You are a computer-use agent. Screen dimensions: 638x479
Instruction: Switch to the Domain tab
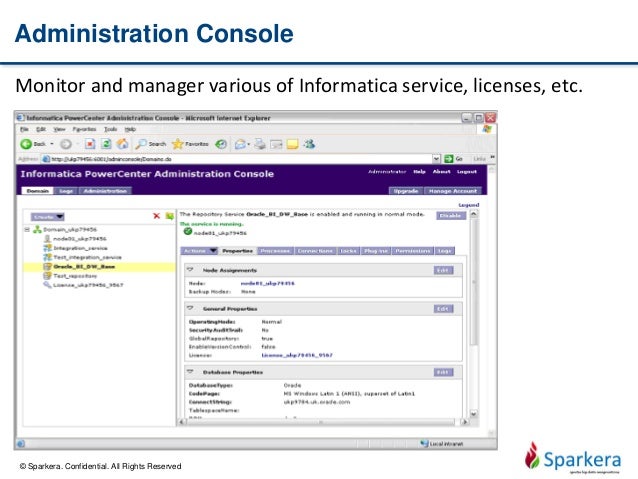coord(37,191)
